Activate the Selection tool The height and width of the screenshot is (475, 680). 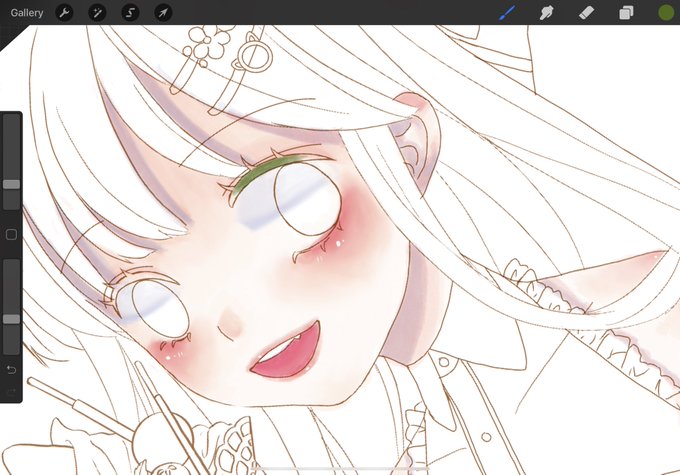130,13
